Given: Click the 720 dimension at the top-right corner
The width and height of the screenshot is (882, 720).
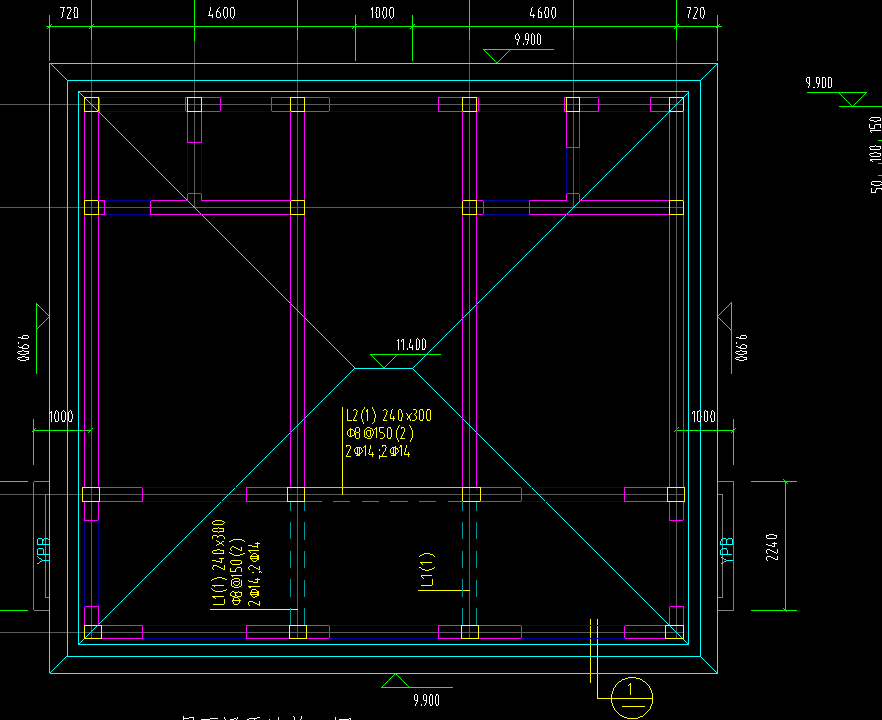Looking at the screenshot, I should click(696, 13).
